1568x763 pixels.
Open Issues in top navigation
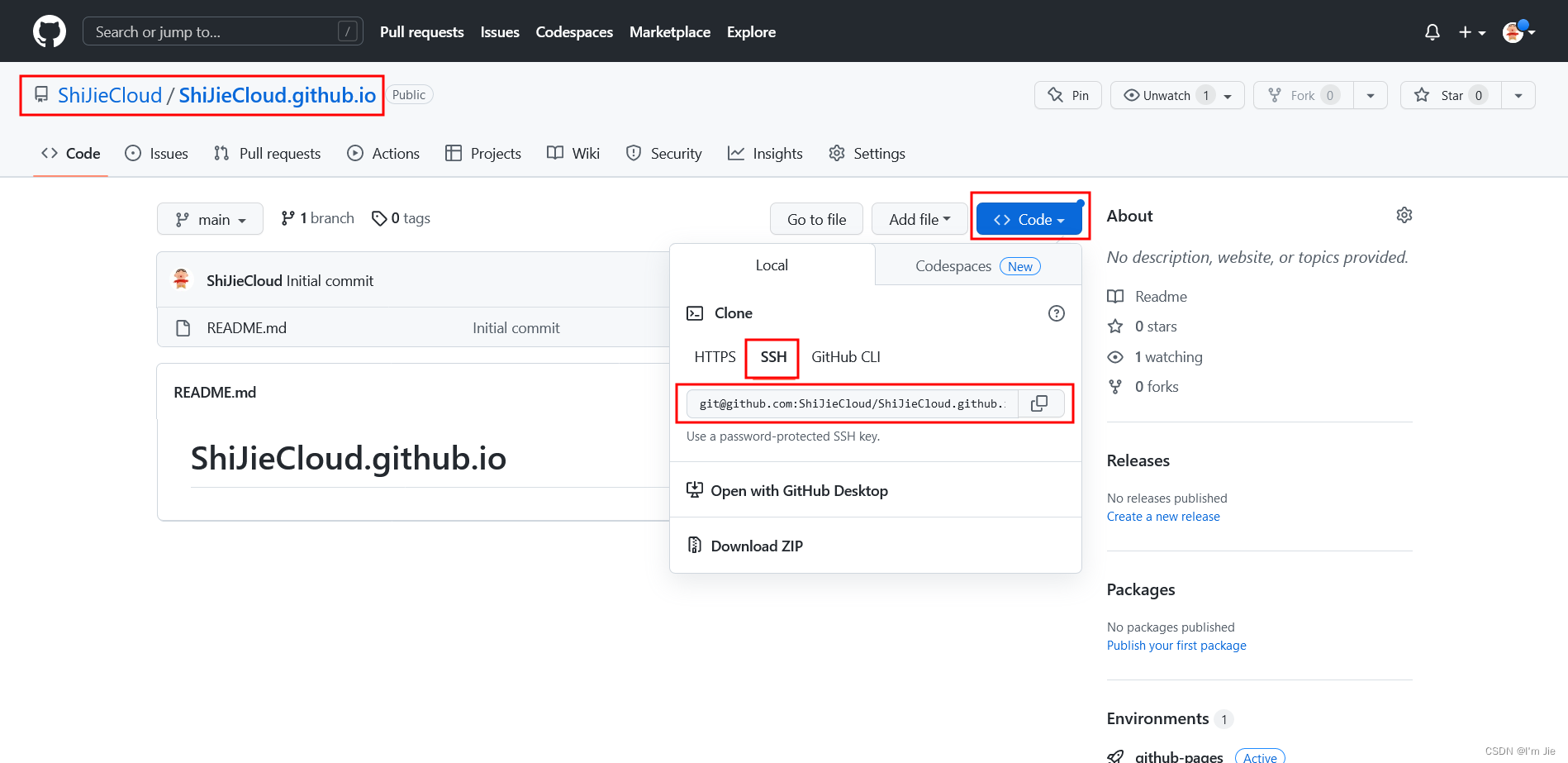coord(500,31)
